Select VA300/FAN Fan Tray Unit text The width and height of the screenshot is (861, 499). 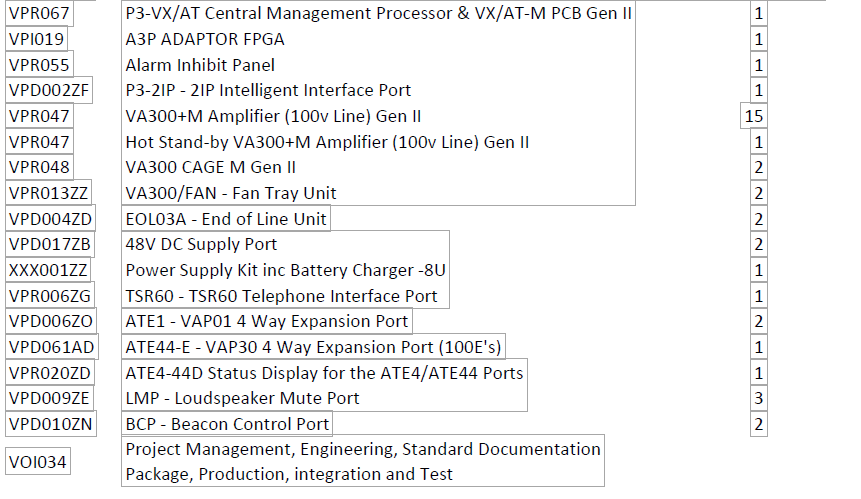tap(231, 193)
